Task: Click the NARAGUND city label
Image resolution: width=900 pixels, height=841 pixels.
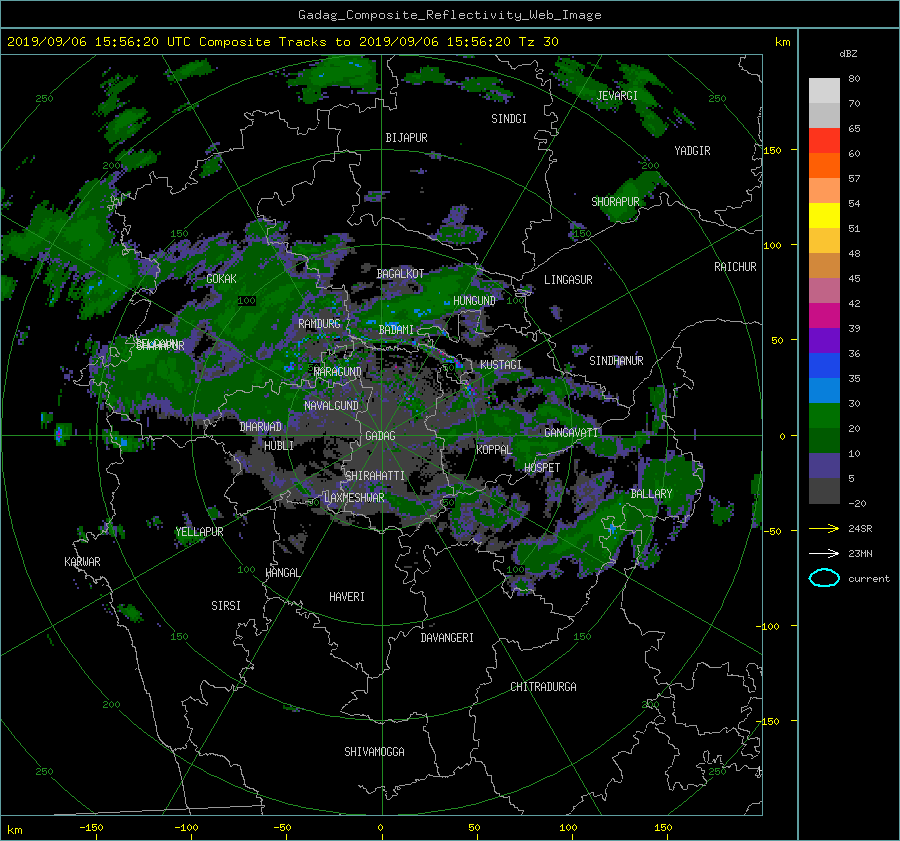Action: (x=338, y=372)
